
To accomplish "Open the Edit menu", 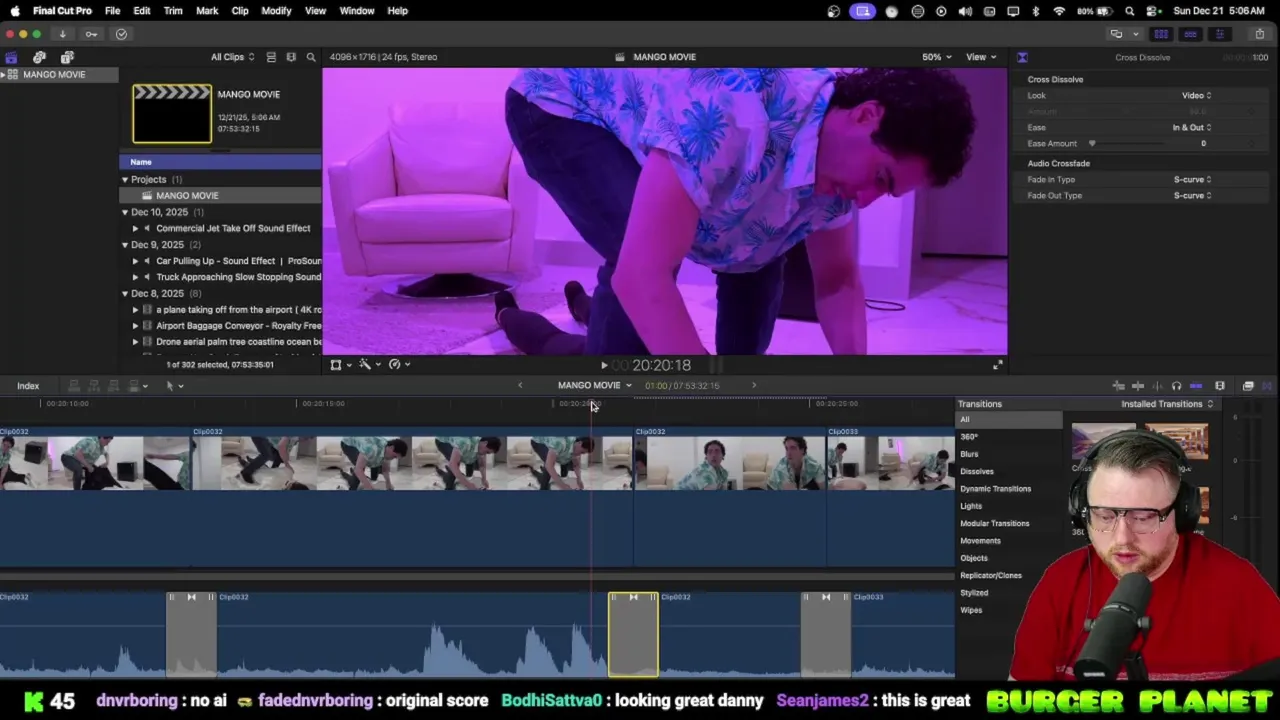I will [x=142, y=11].
